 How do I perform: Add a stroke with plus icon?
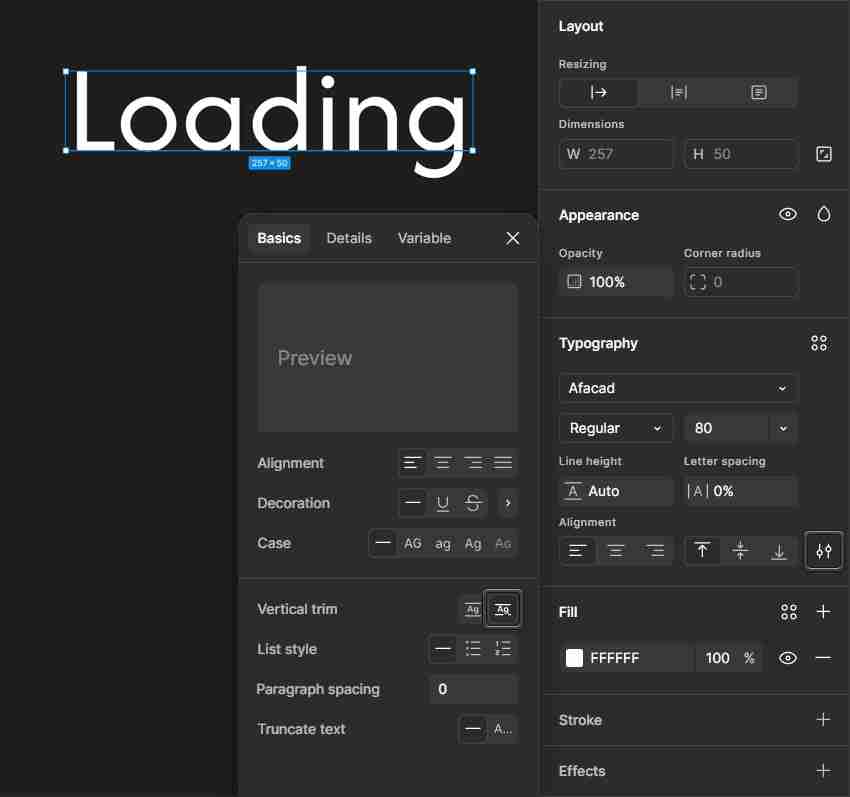tap(823, 719)
